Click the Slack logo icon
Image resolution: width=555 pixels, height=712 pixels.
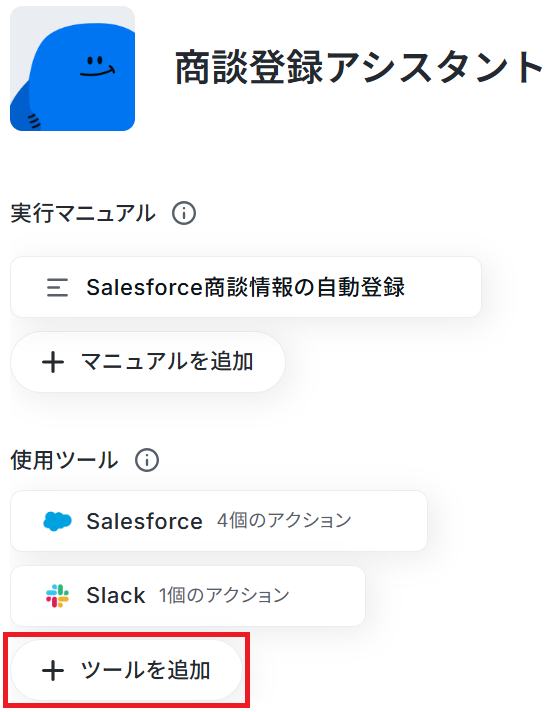tap(57, 596)
